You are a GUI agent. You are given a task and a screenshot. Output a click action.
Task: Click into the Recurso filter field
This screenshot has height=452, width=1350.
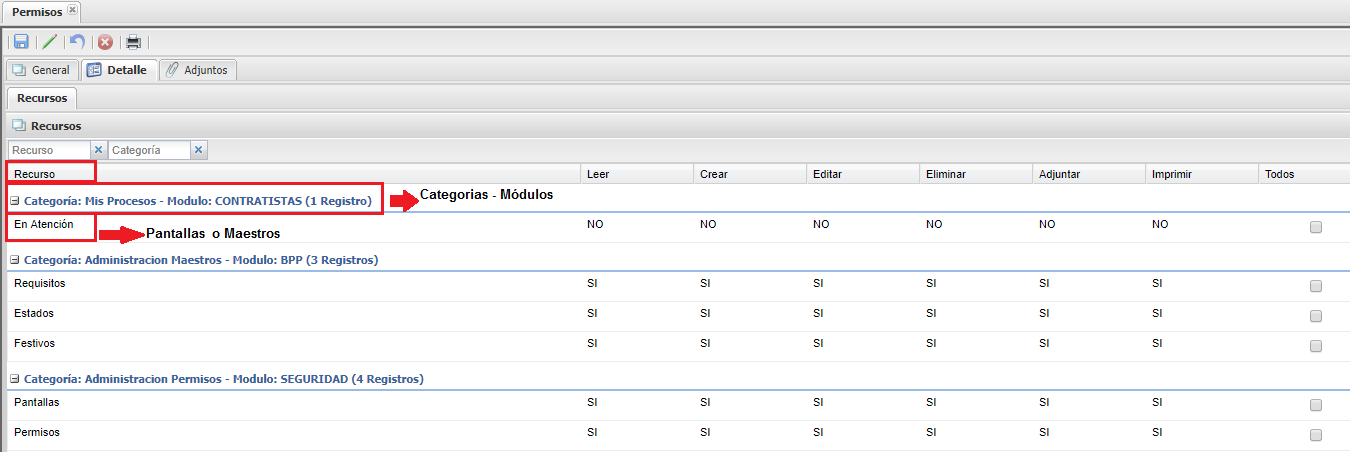point(49,150)
